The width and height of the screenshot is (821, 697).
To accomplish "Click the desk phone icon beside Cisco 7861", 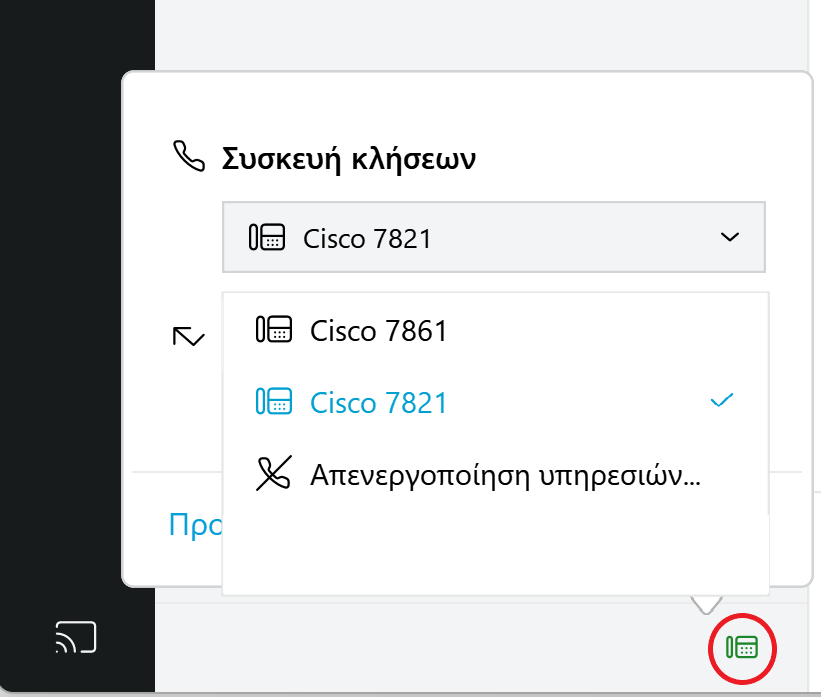I will (x=274, y=329).
